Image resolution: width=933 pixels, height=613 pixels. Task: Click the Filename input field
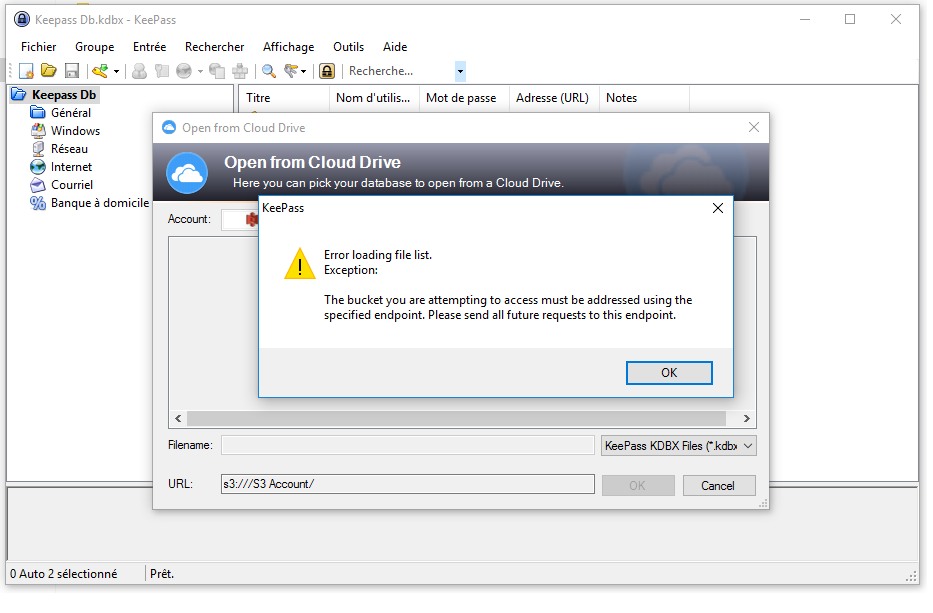[408, 445]
